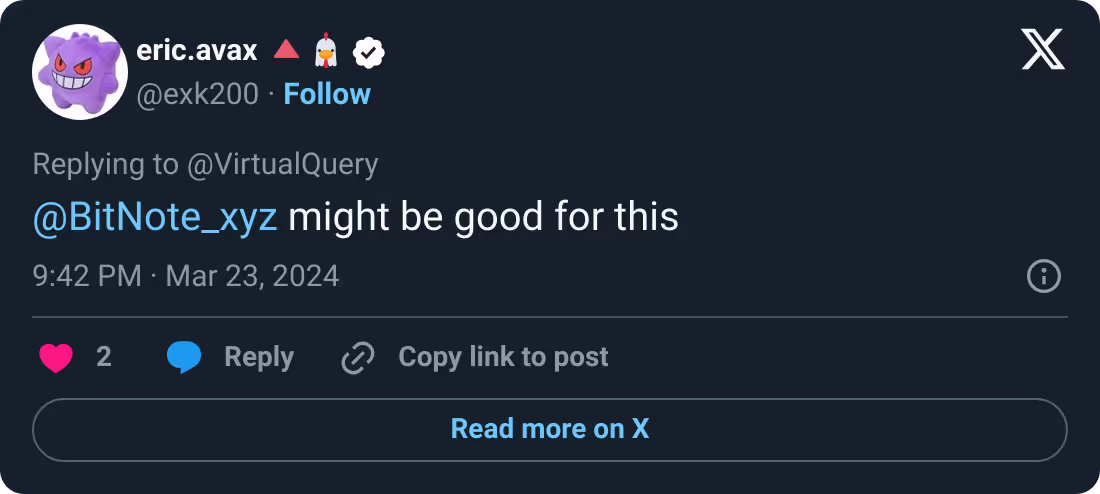The image size is (1100, 494).
Task: Click the verified checkmark badge
Action: [368, 53]
